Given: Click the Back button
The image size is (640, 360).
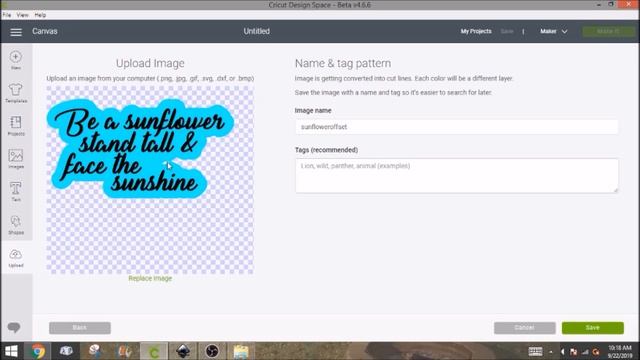Looking at the screenshot, I should click(x=80, y=328).
